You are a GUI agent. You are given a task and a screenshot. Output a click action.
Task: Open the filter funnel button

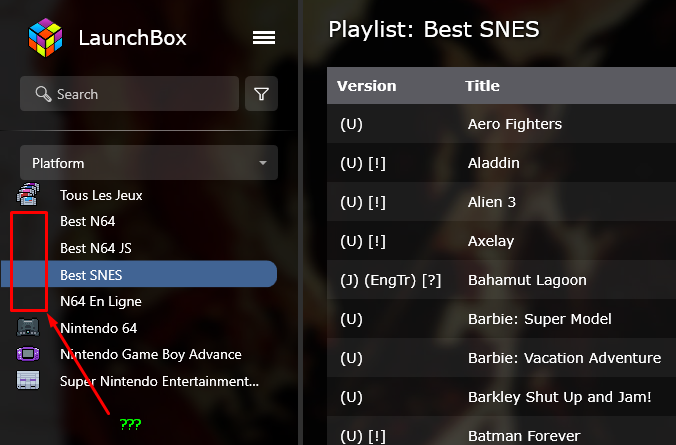click(x=261, y=94)
